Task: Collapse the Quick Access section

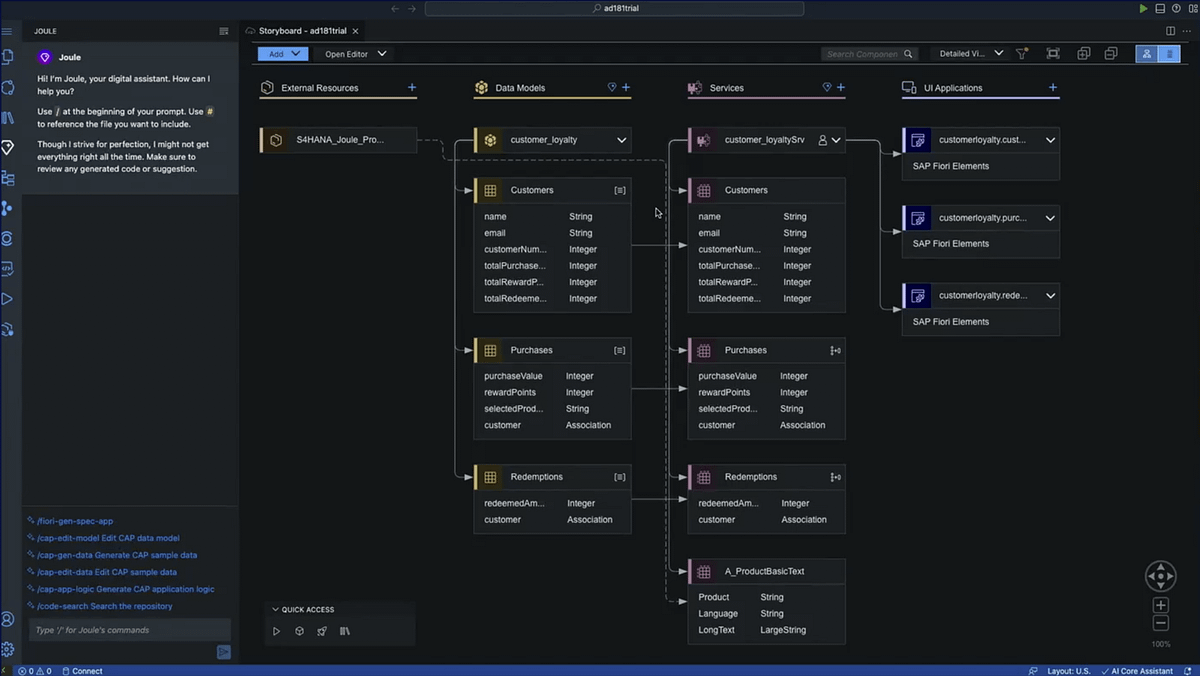Action: pos(276,609)
